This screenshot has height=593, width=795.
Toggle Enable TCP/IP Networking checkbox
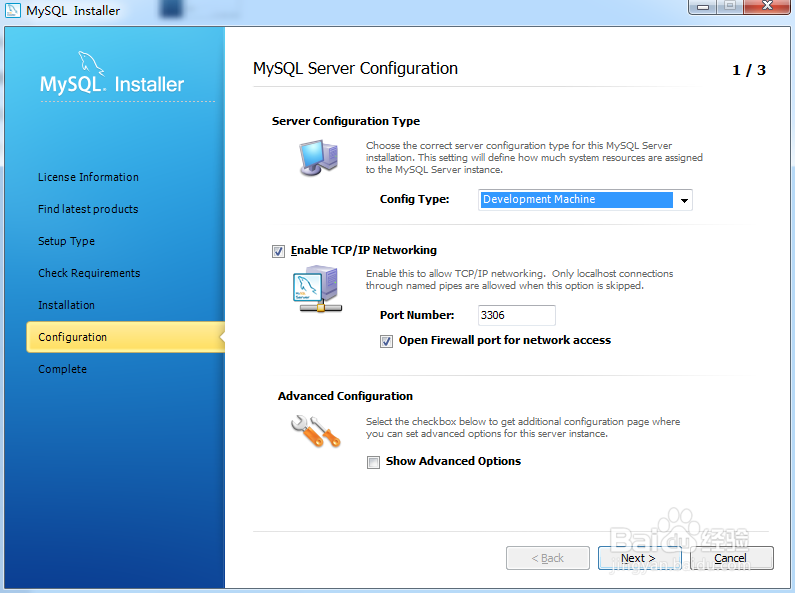point(278,251)
